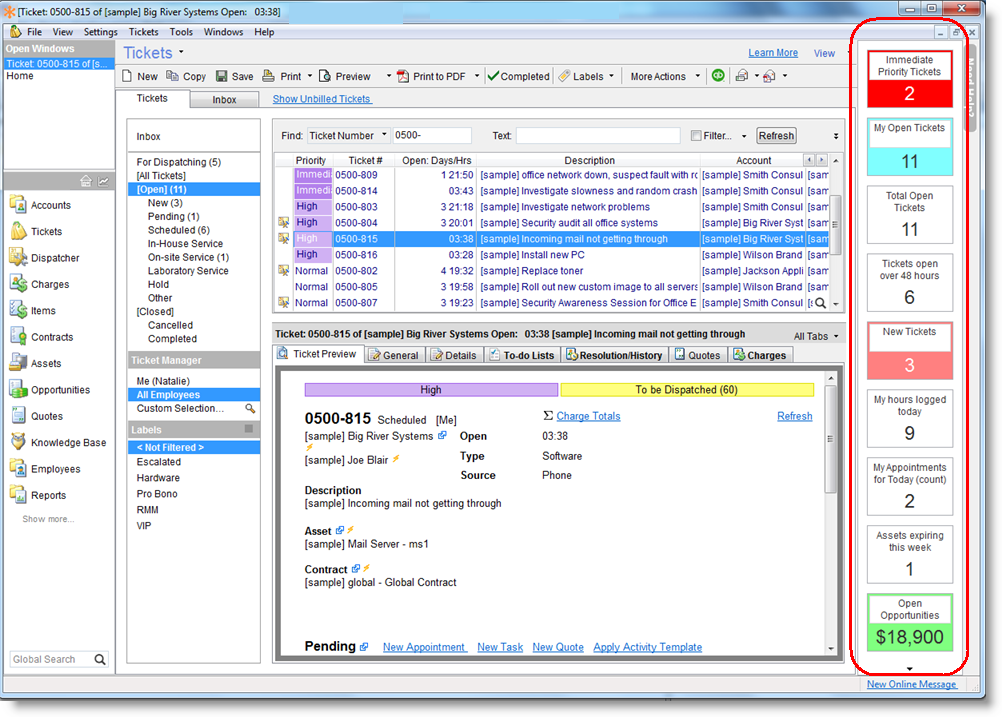Open the Dispatcher icon in sidebar
1002x717 pixels.
click(18, 258)
